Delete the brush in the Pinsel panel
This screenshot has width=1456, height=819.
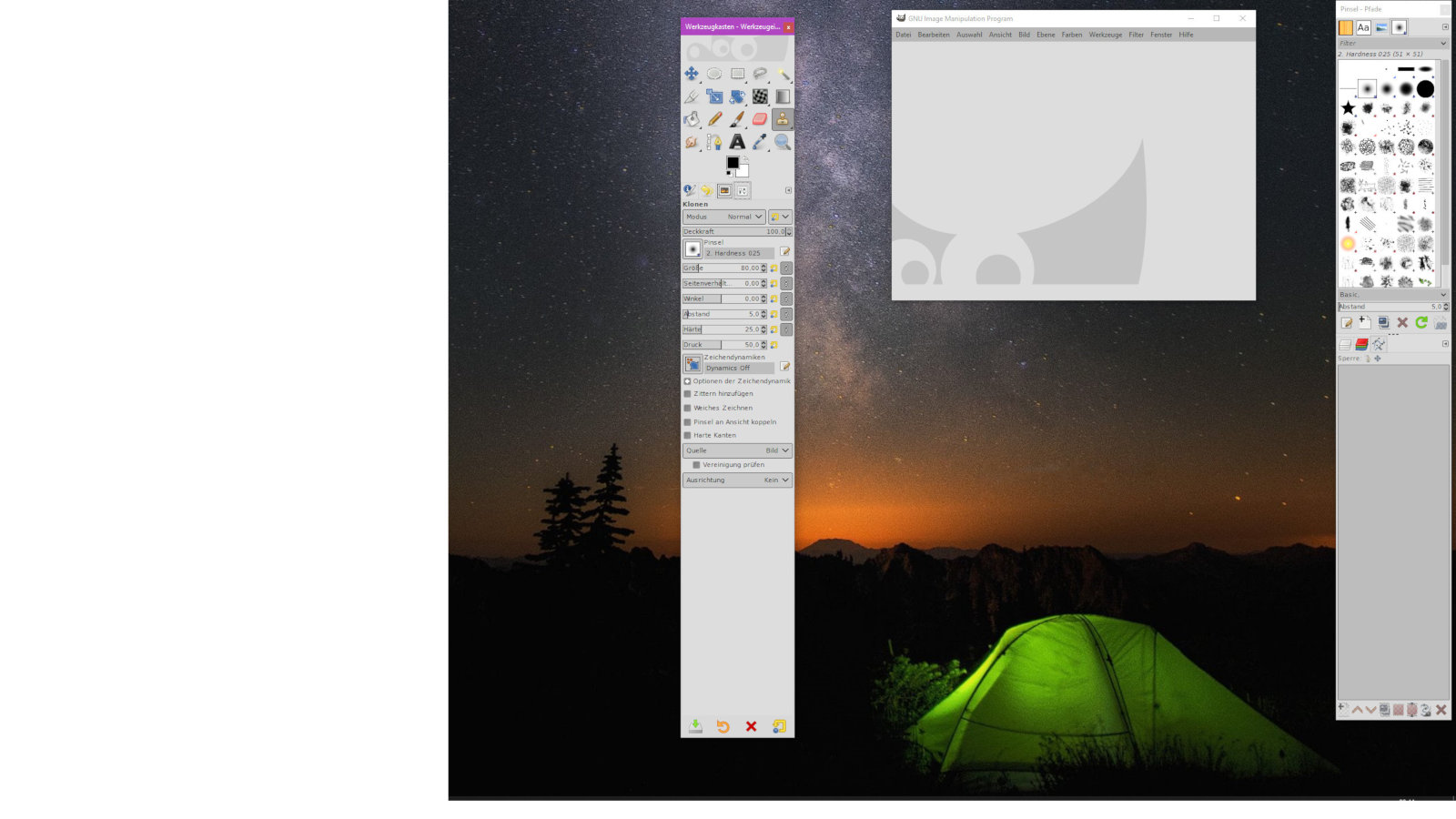click(1402, 323)
